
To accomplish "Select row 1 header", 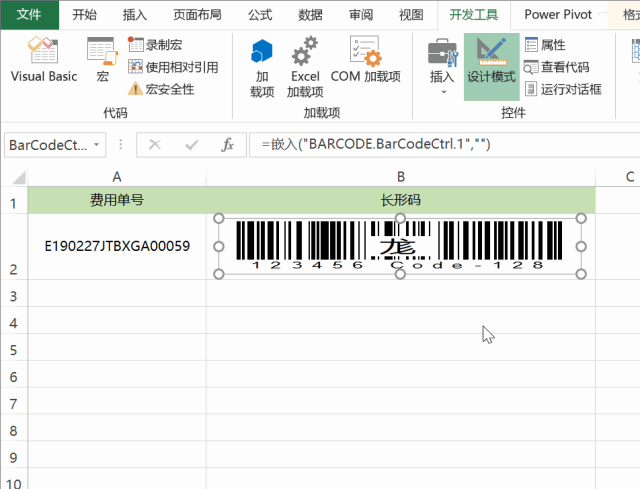I will [x=13, y=200].
